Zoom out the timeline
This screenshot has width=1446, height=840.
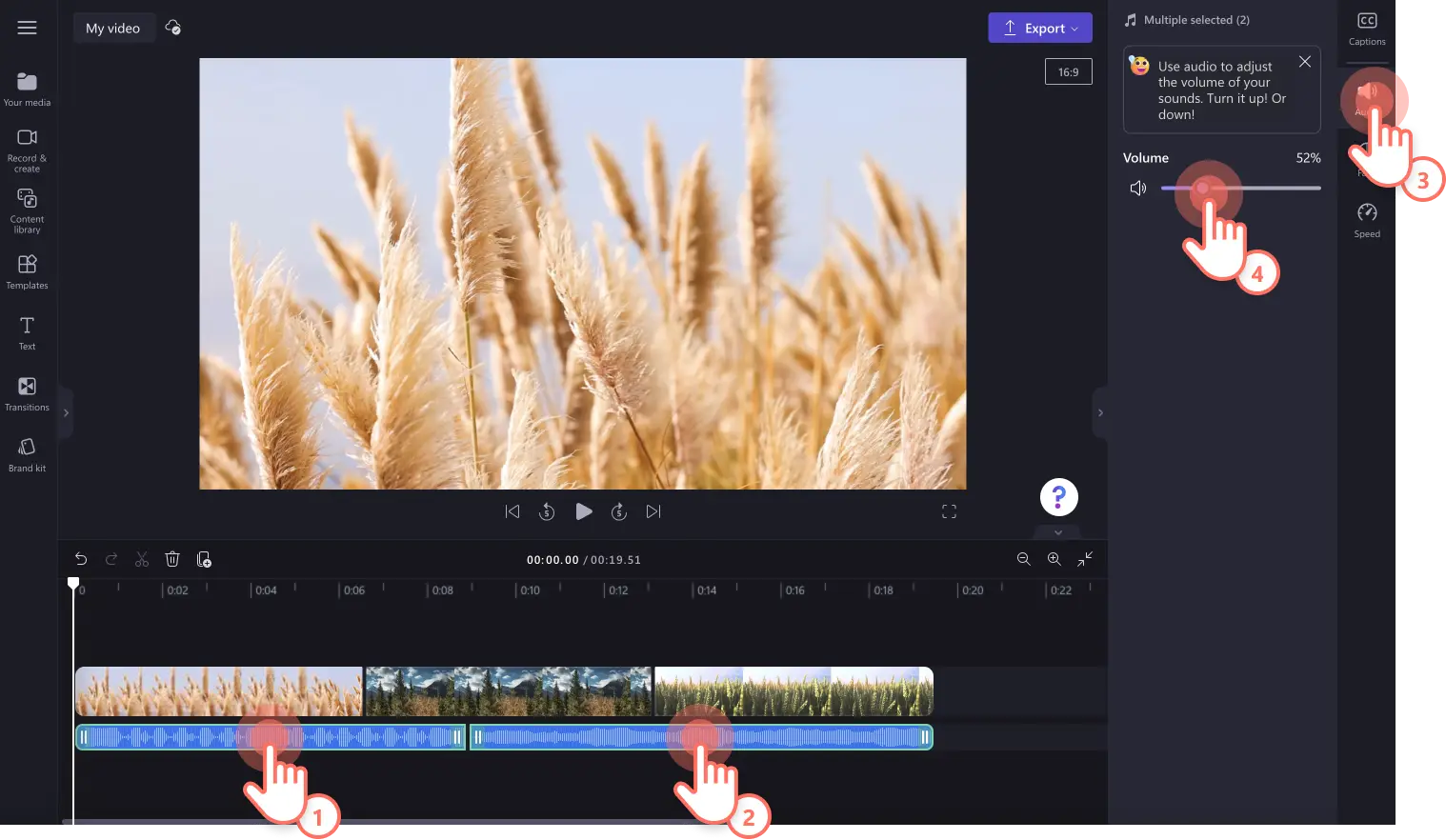tap(1024, 559)
